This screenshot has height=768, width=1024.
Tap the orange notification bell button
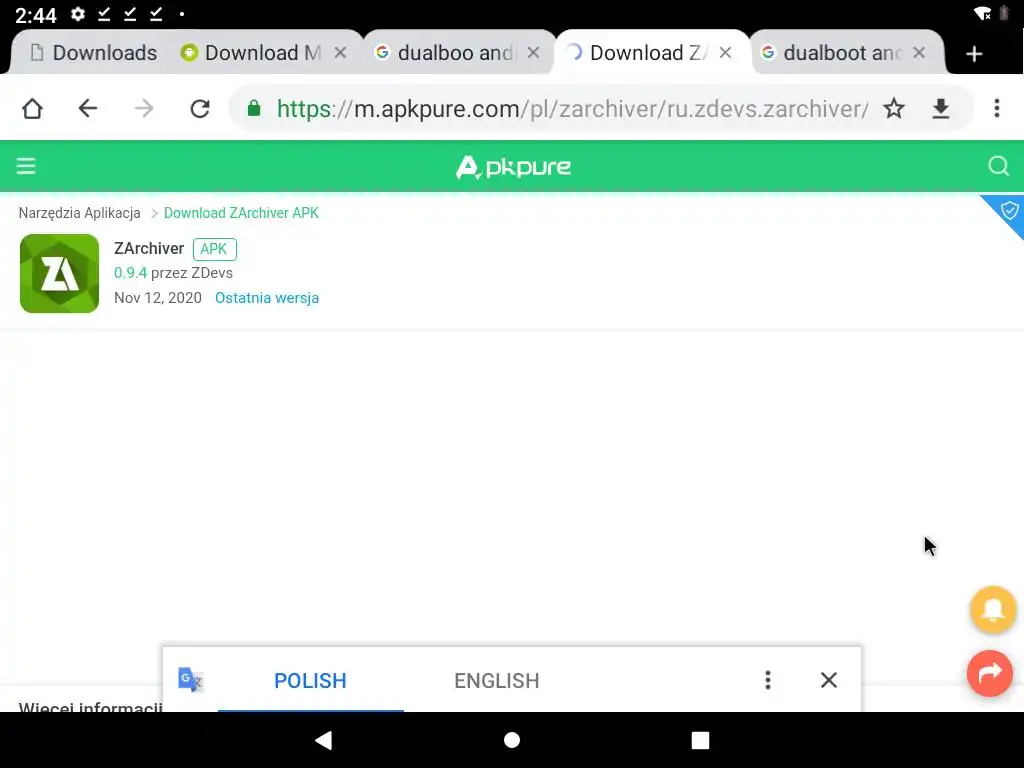(993, 609)
